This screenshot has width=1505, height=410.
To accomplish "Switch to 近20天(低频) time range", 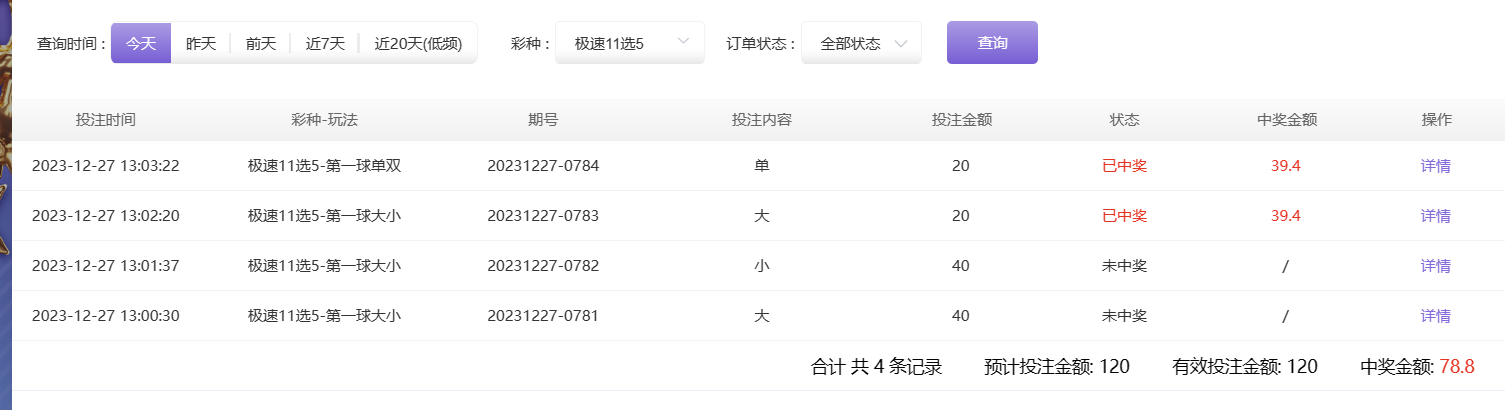I will point(418,43).
